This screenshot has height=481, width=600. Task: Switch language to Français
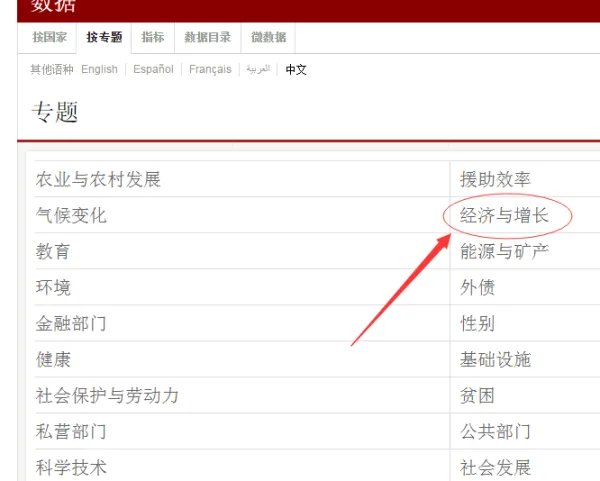(210, 69)
